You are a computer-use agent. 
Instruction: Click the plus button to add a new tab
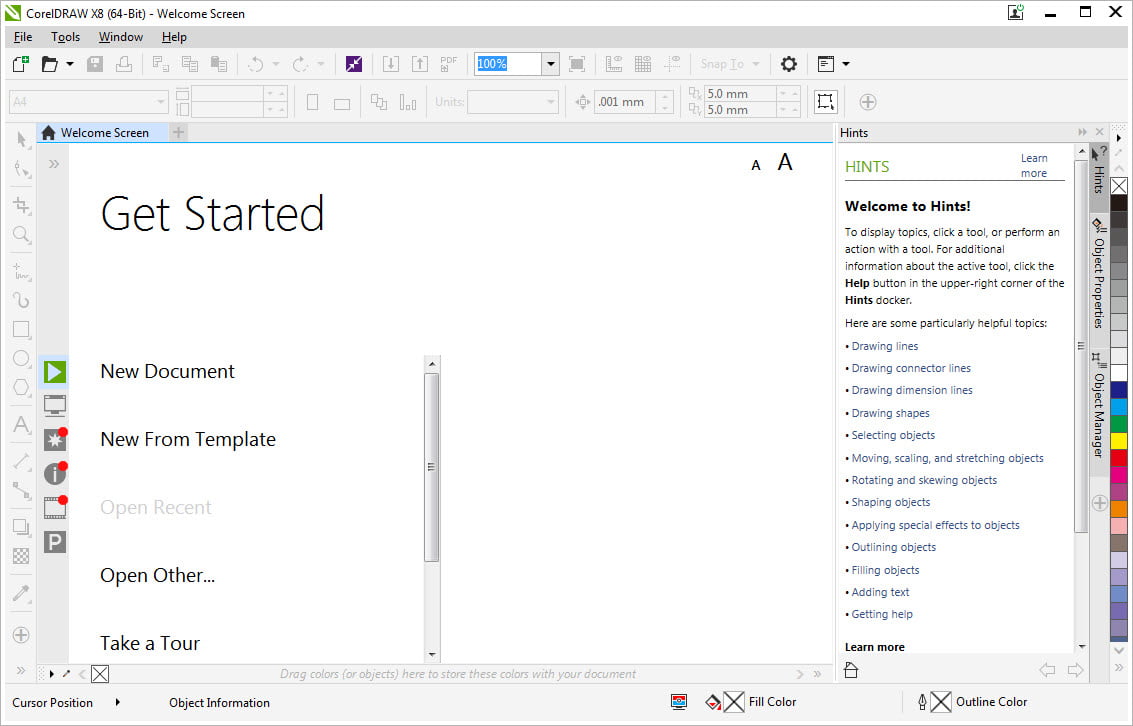click(178, 132)
